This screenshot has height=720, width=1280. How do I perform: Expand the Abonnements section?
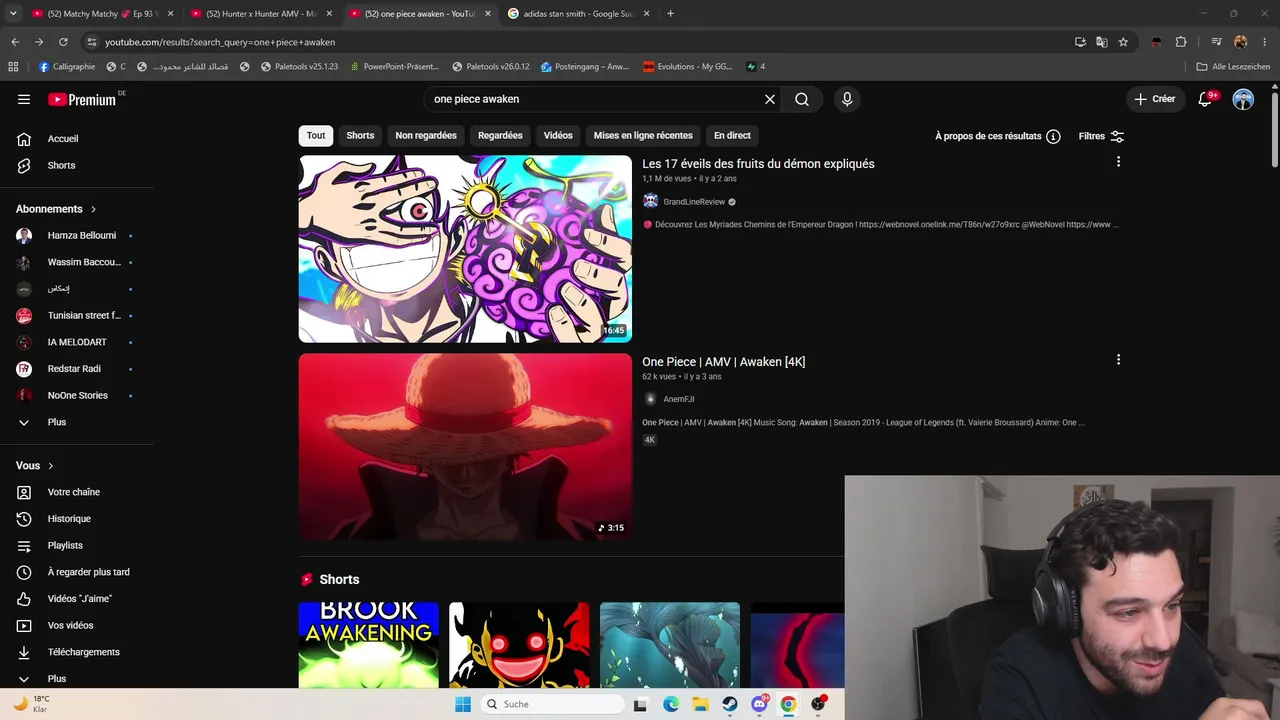(56, 209)
